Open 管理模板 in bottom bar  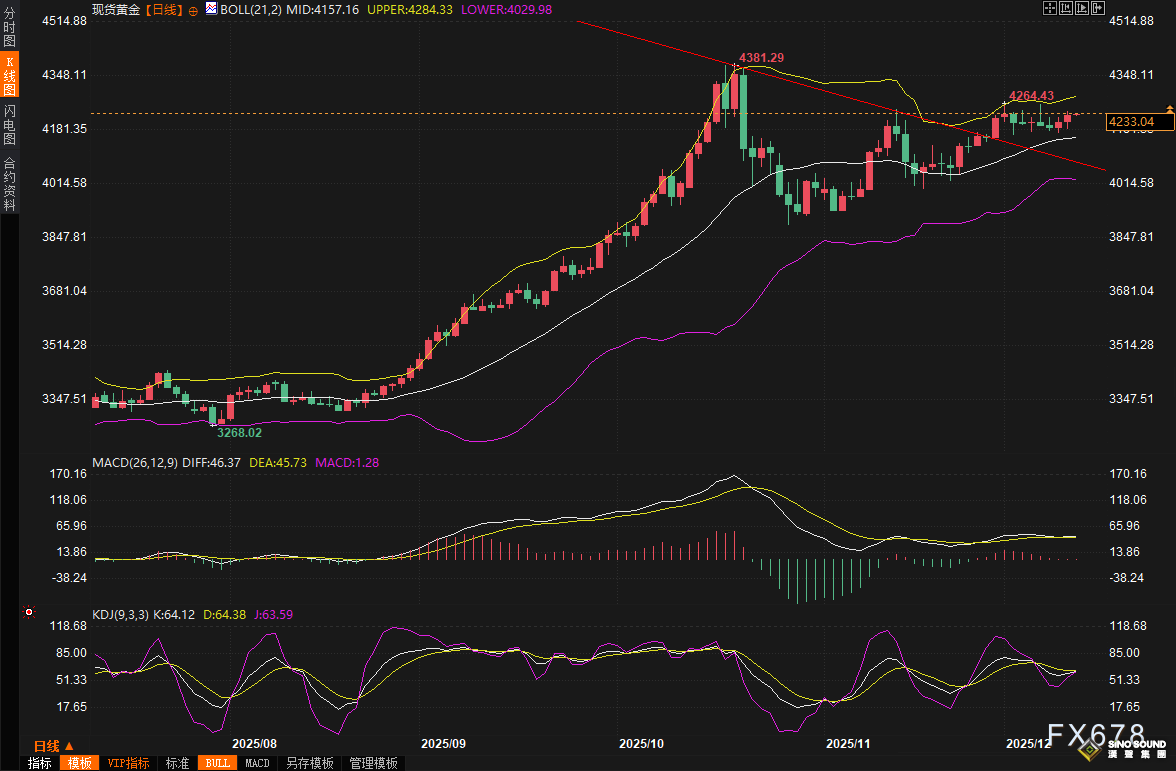point(373,763)
